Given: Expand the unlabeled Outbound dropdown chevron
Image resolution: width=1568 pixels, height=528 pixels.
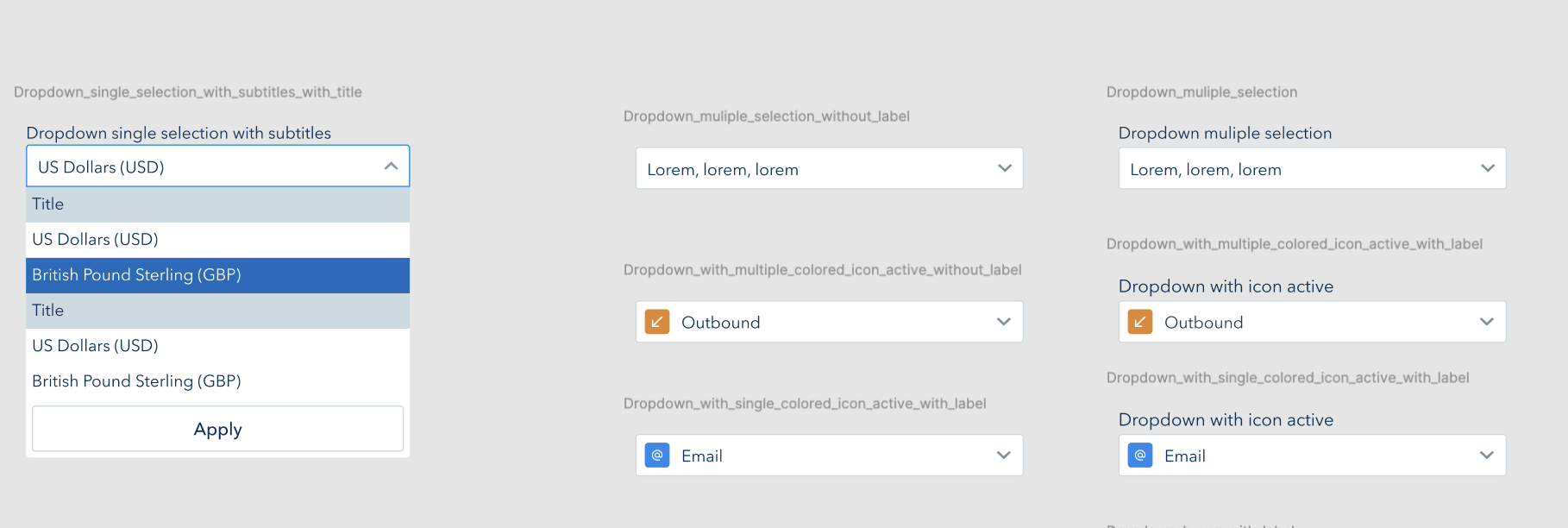Looking at the screenshot, I should [1003, 322].
